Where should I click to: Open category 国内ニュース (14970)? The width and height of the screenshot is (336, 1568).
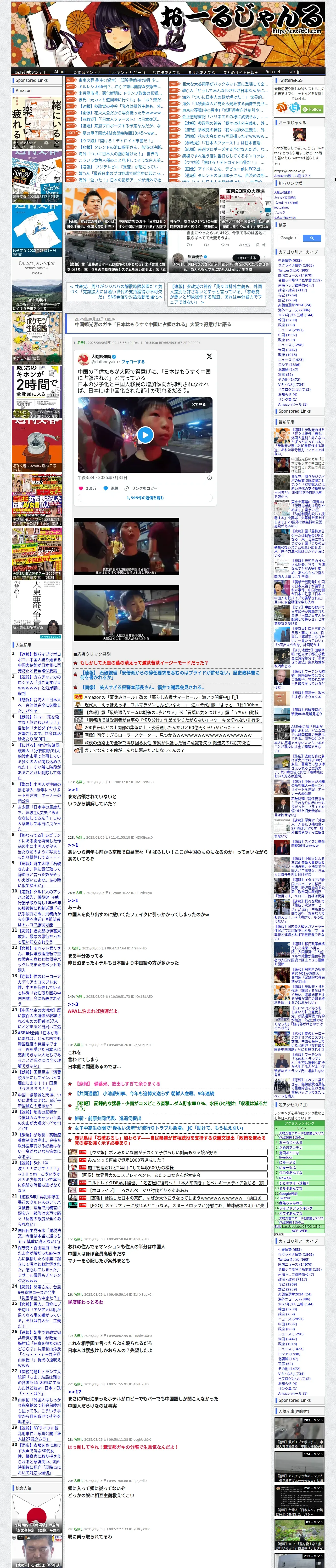tap(295, 275)
